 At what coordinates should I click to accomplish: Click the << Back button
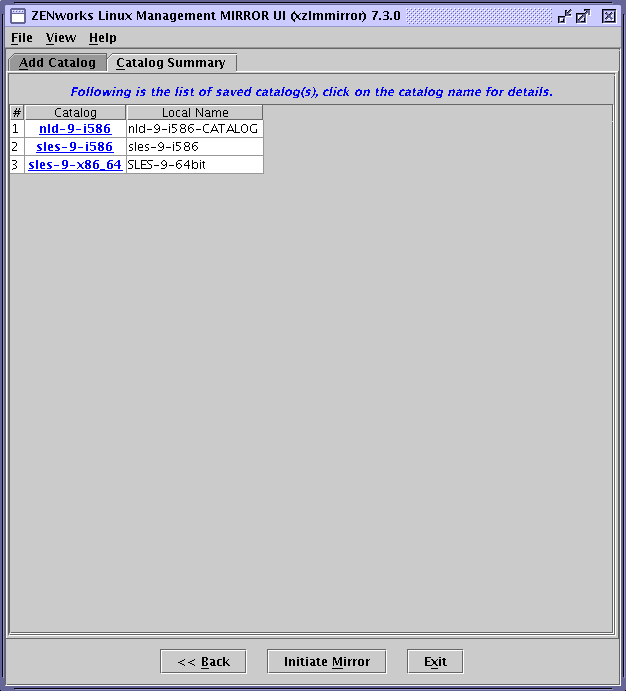(x=203, y=661)
